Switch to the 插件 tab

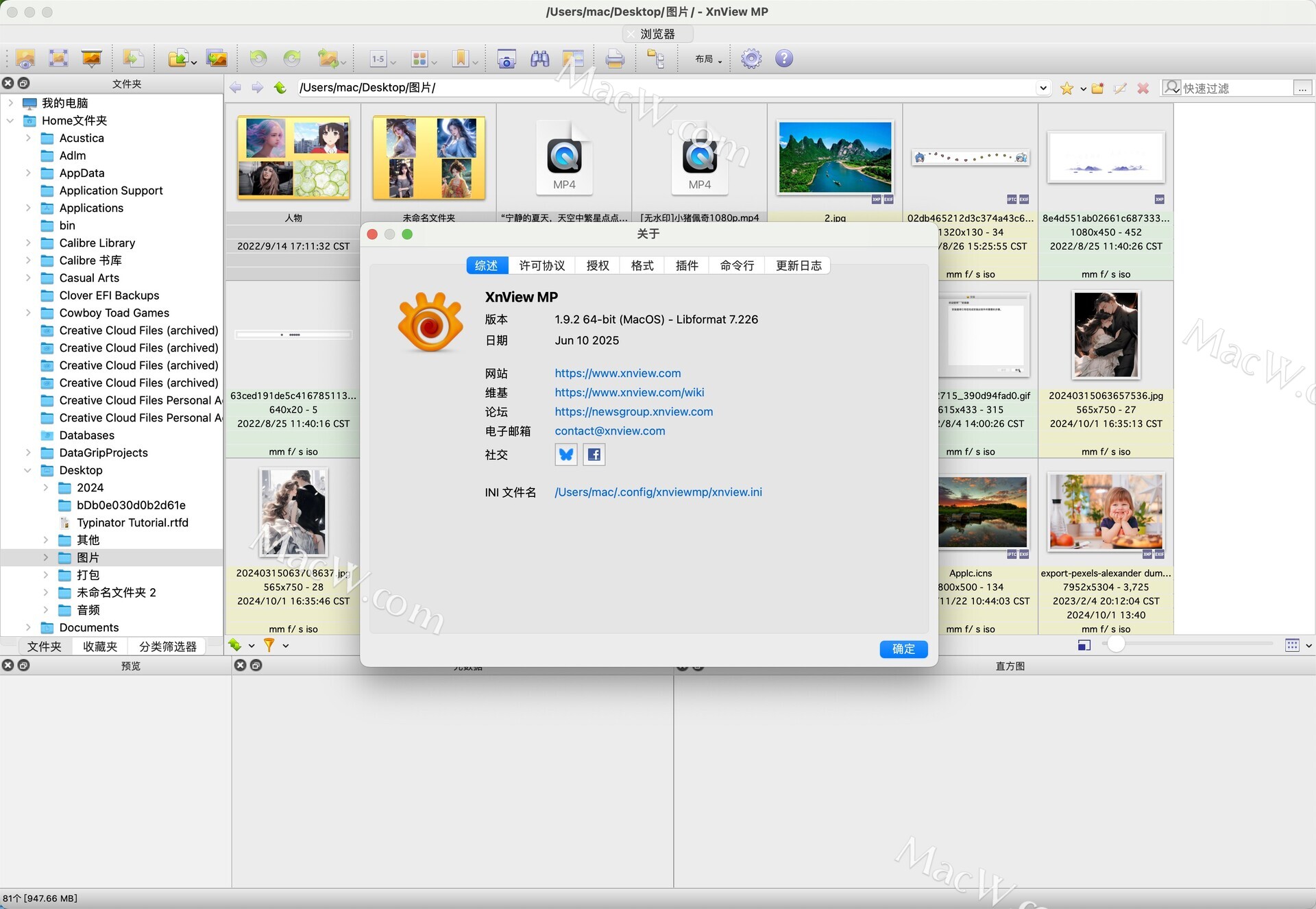(x=687, y=265)
